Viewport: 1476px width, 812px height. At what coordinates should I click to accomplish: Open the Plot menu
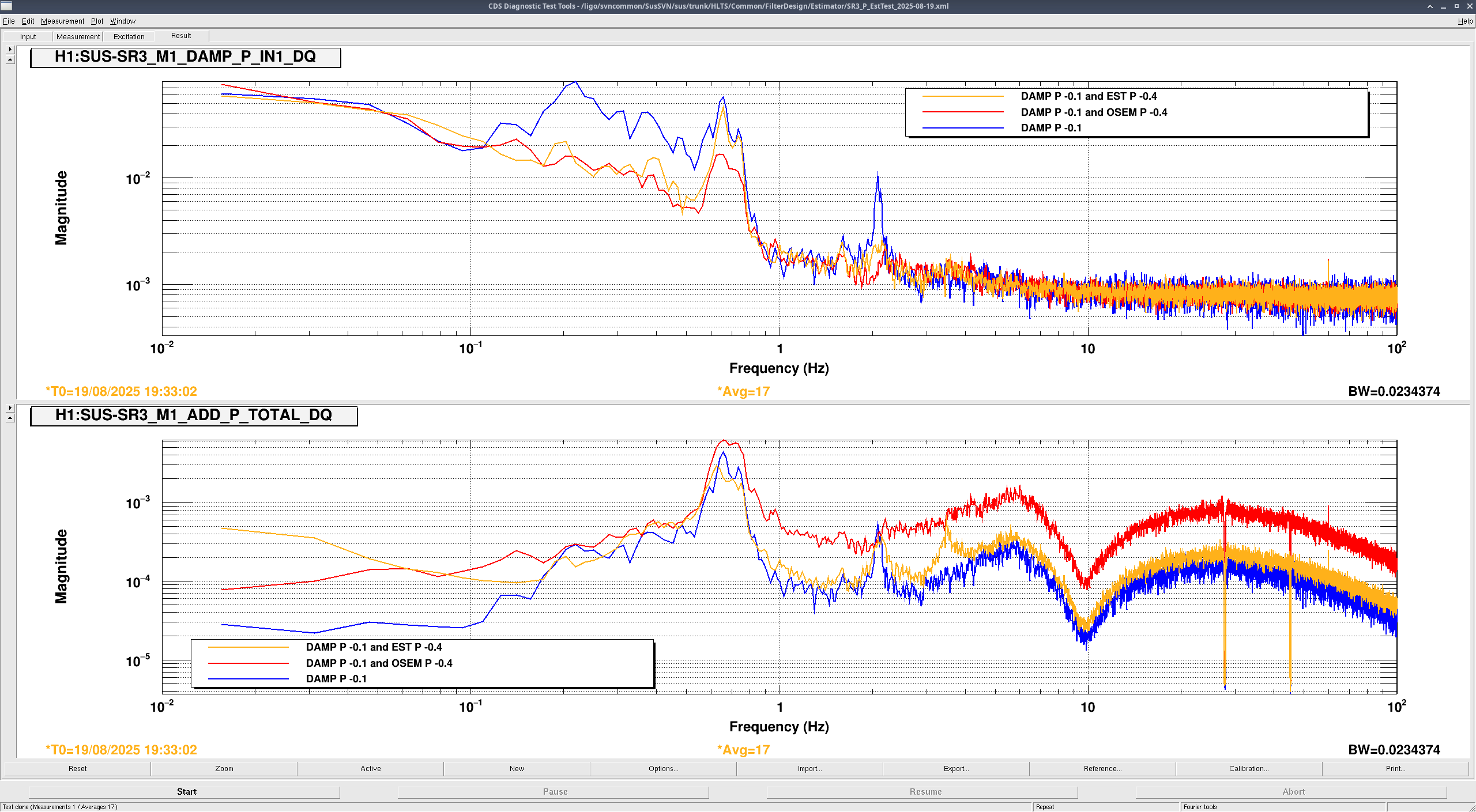(x=97, y=21)
